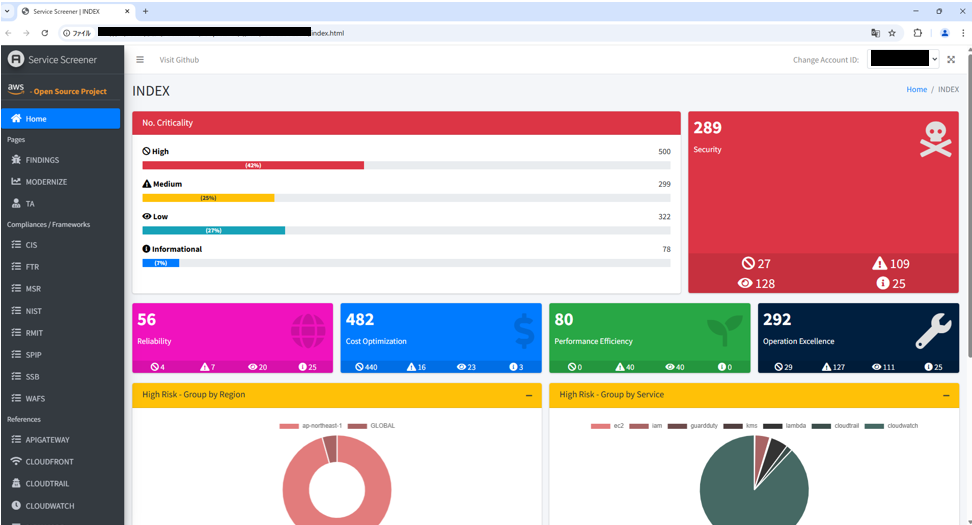Click the browser profile avatar icon
This screenshot has height=525, width=972.
point(945,33)
